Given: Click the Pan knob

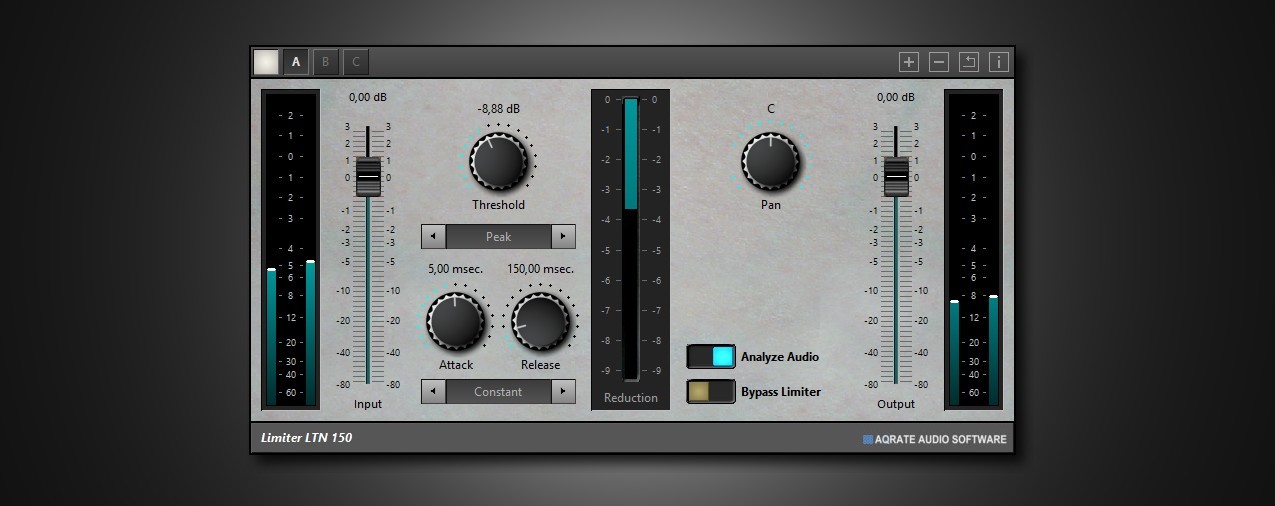Looking at the screenshot, I should tap(770, 161).
